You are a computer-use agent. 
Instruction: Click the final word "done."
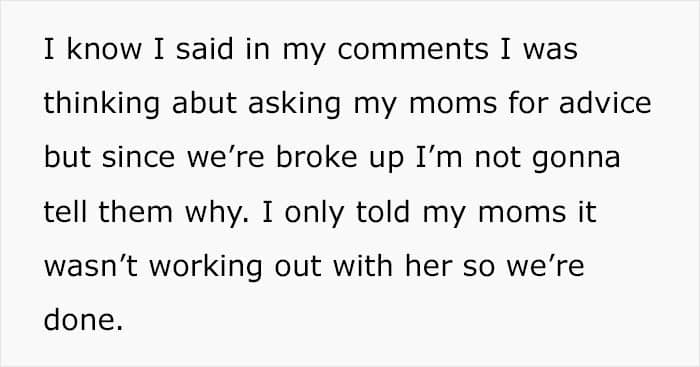[x=83, y=320]
